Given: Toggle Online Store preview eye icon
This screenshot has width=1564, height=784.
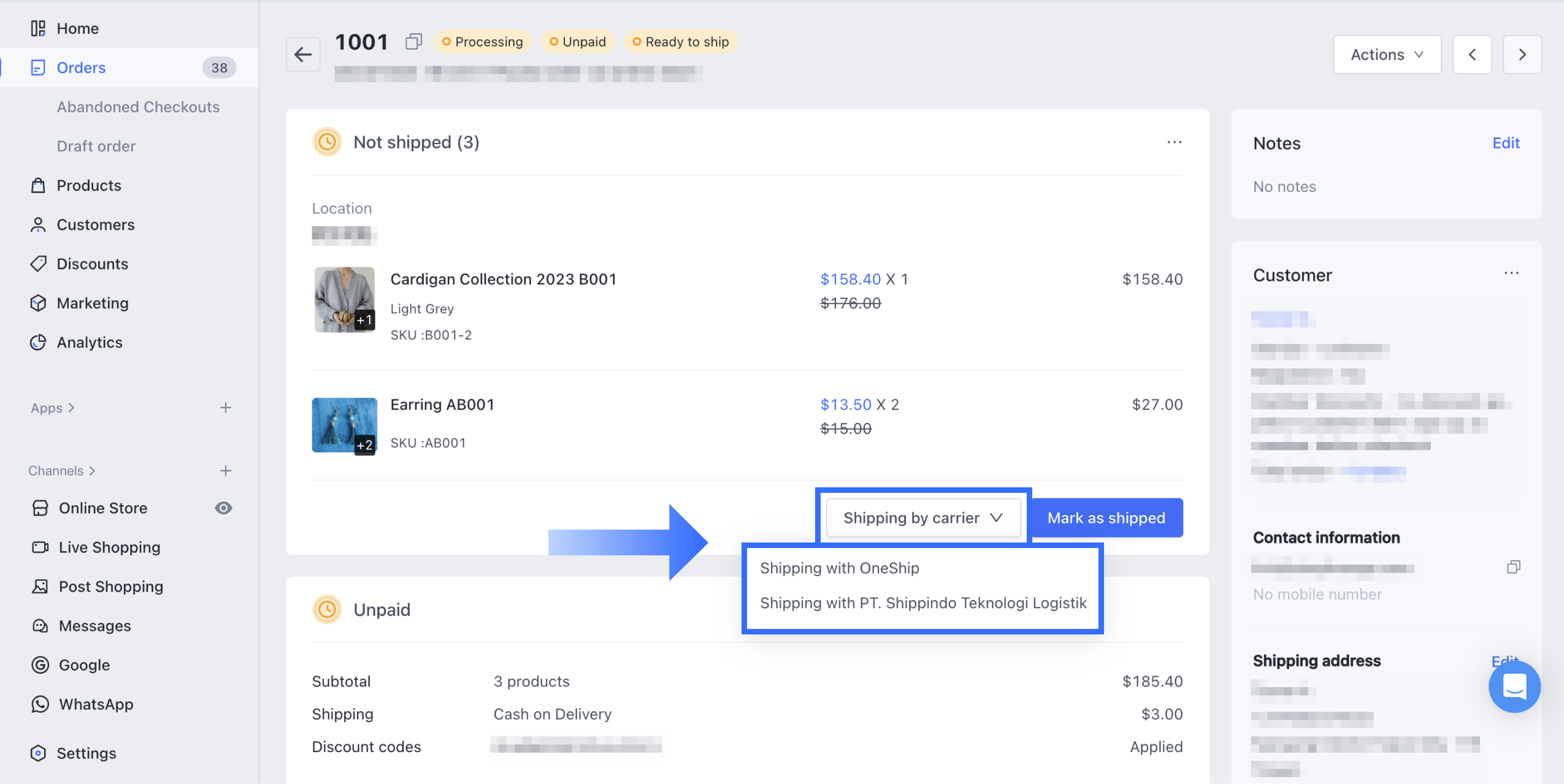Looking at the screenshot, I should 223,508.
